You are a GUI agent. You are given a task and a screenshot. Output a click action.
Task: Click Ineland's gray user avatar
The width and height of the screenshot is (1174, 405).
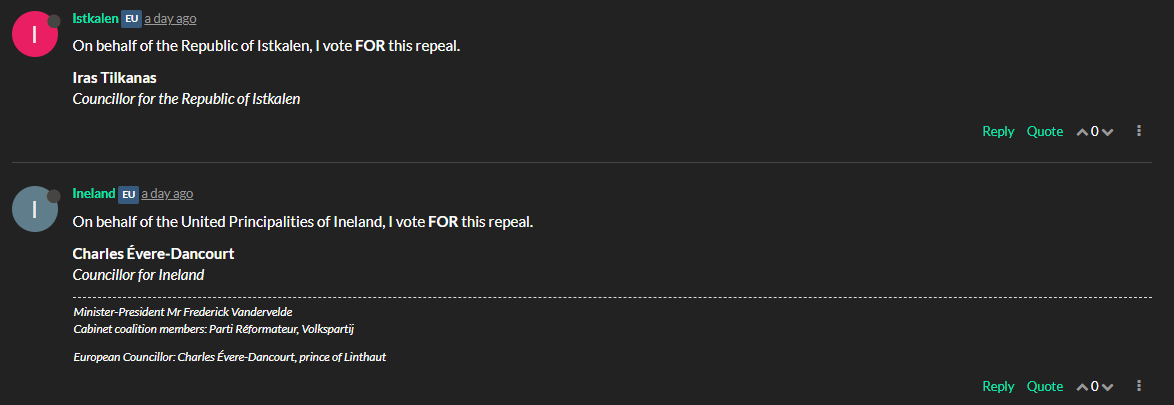[x=34, y=209]
